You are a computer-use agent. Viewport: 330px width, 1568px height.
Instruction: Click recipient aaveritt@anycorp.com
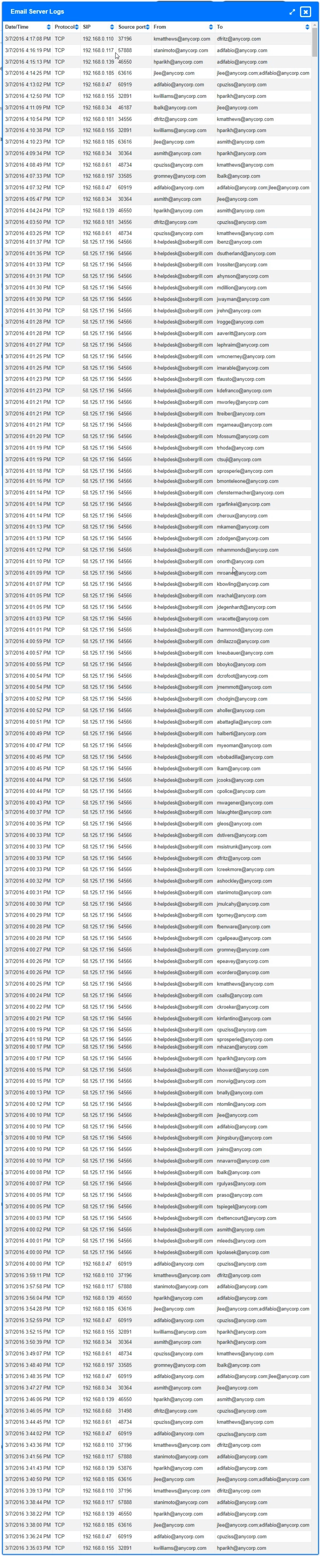click(x=241, y=334)
